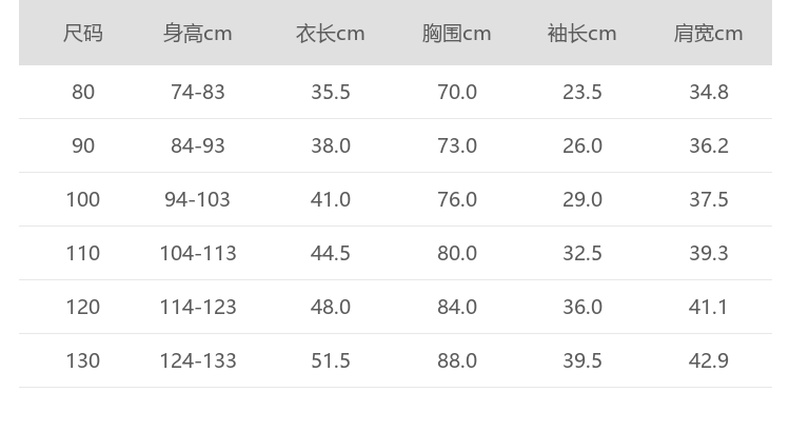Select the 104-113 height cell
Image resolution: width=790 pixels, height=431 pixels.
(198, 254)
